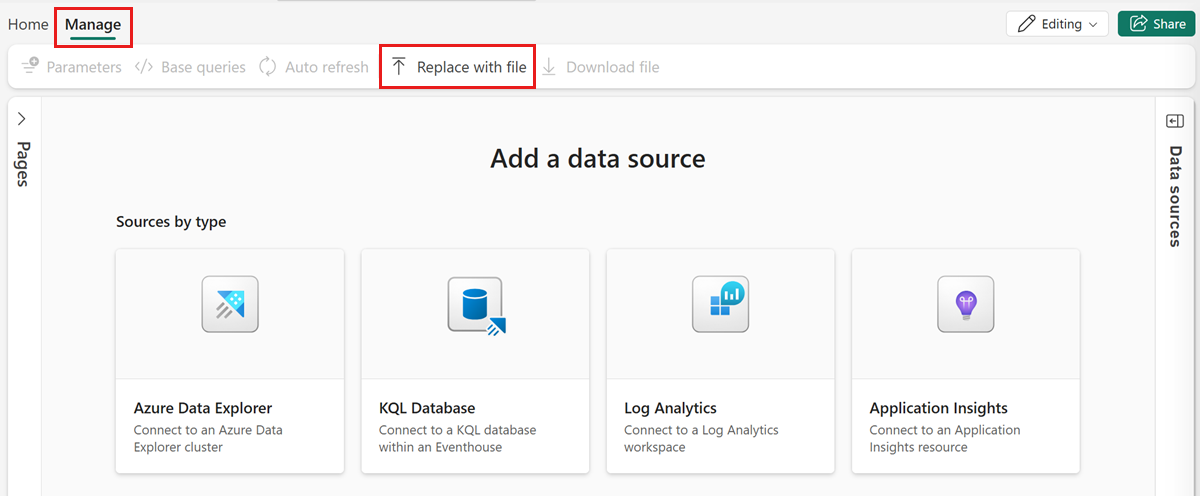The width and height of the screenshot is (1200, 496).
Task: Click the Replace with file upload icon
Action: [x=399, y=67]
